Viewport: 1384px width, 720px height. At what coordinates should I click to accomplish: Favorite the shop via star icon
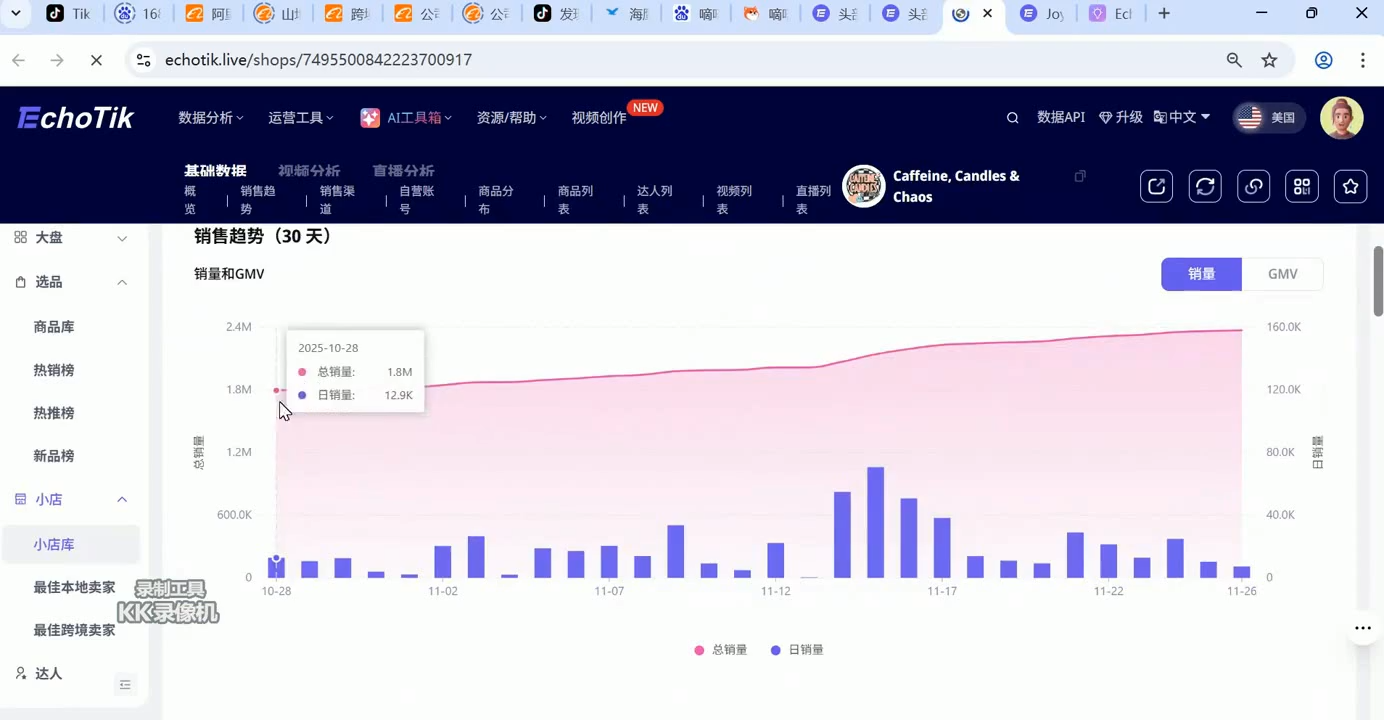click(x=1350, y=186)
